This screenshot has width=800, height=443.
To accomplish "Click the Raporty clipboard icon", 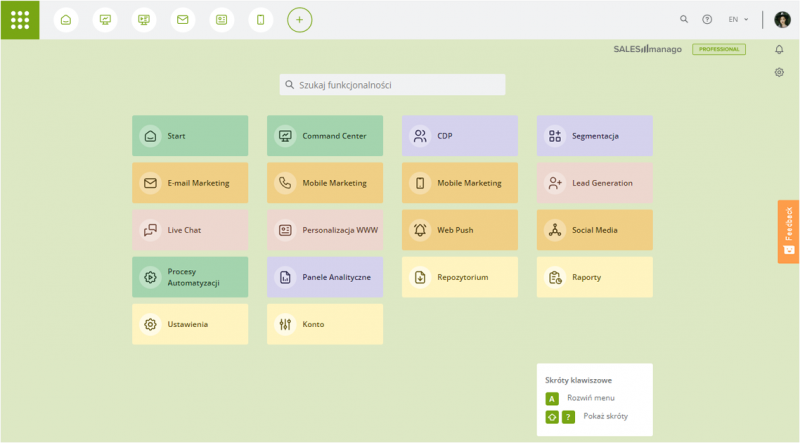I will click(x=555, y=277).
